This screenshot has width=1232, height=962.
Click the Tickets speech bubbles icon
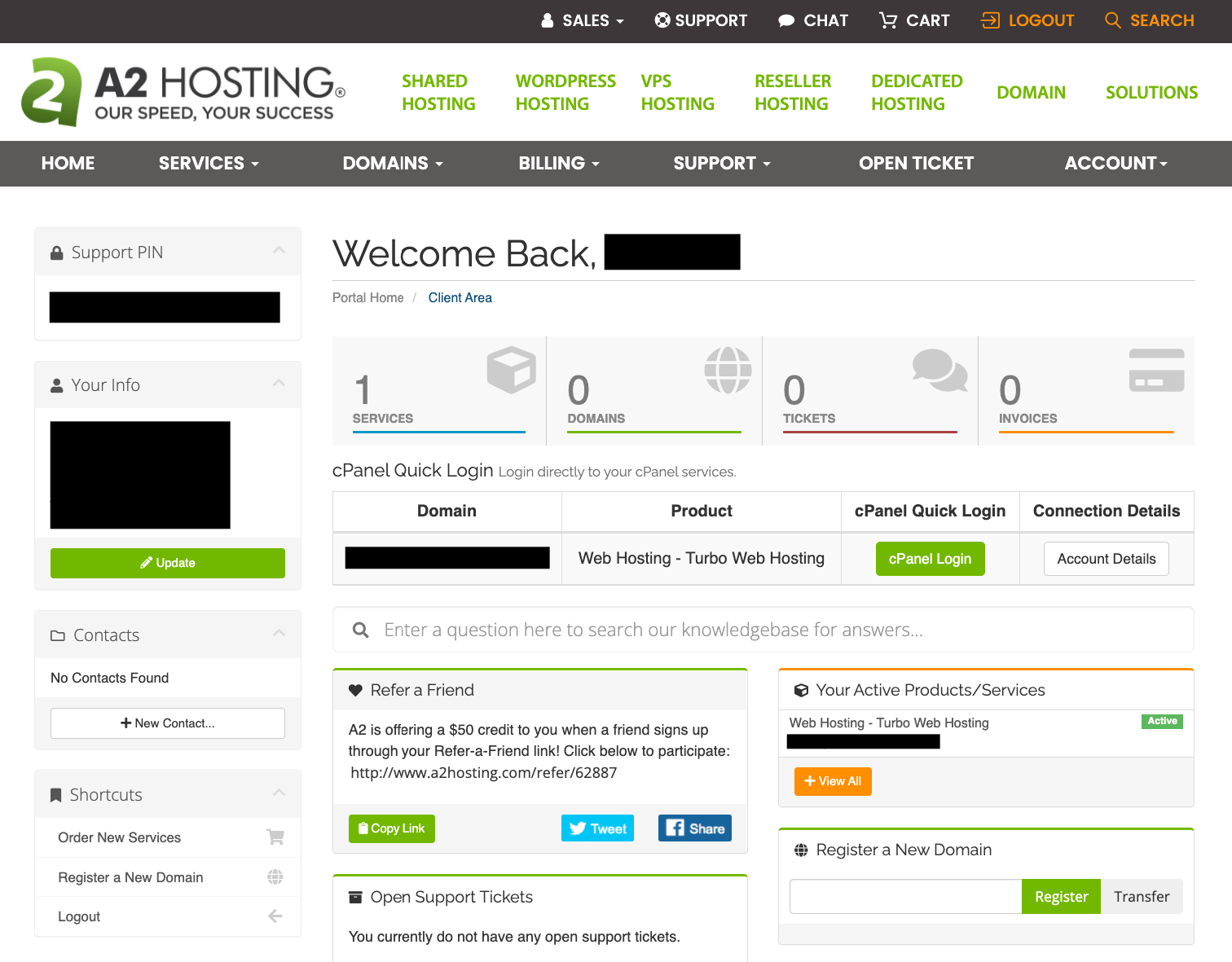click(939, 370)
